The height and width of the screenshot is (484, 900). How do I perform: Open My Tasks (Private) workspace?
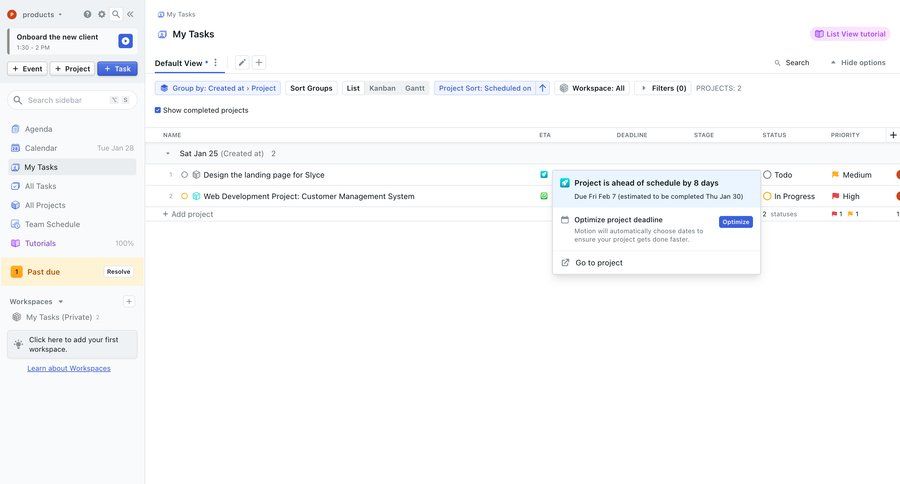pyautogui.click(x=59, y=317)
